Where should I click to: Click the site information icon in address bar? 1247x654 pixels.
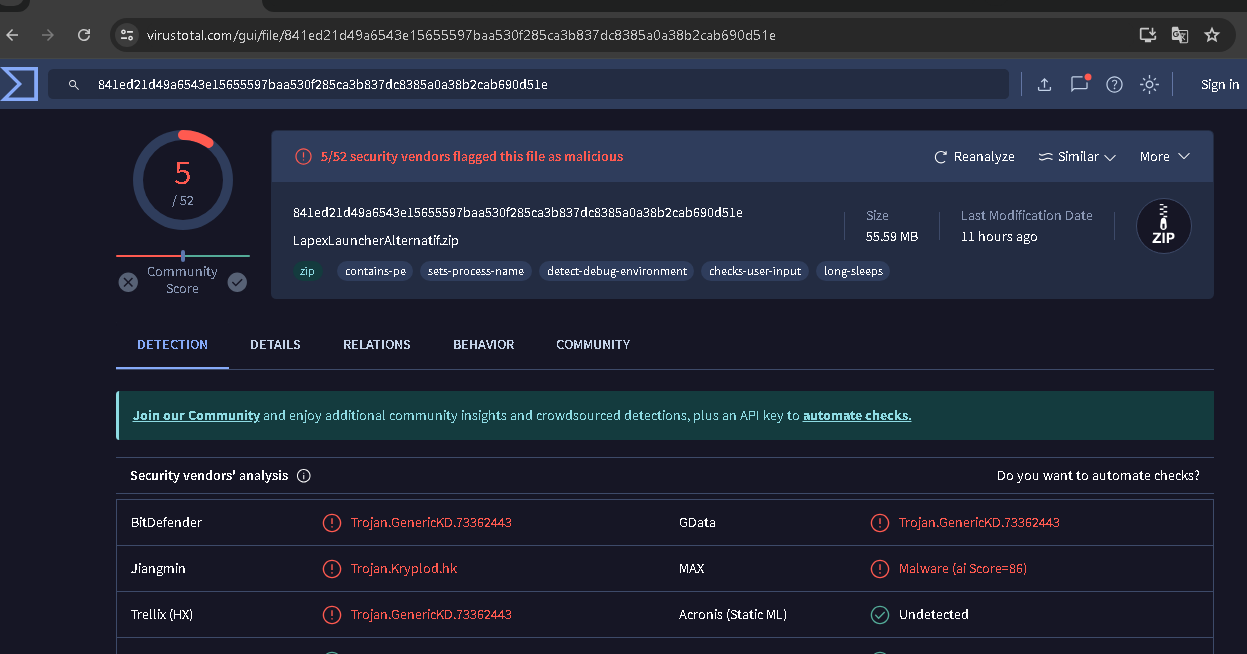tap(126, 35)
